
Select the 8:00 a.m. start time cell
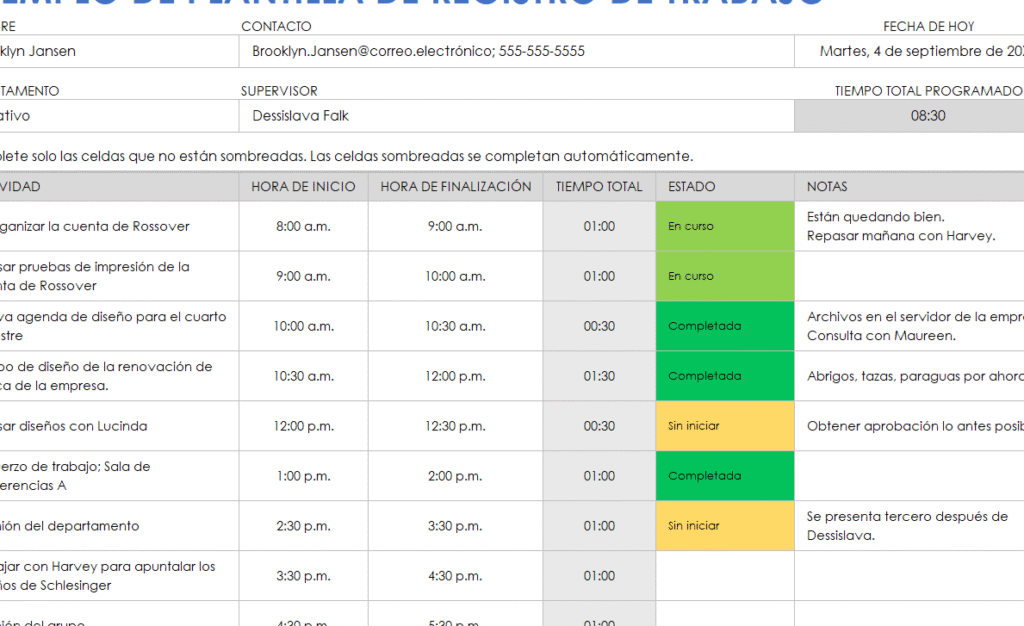point(303,227)
